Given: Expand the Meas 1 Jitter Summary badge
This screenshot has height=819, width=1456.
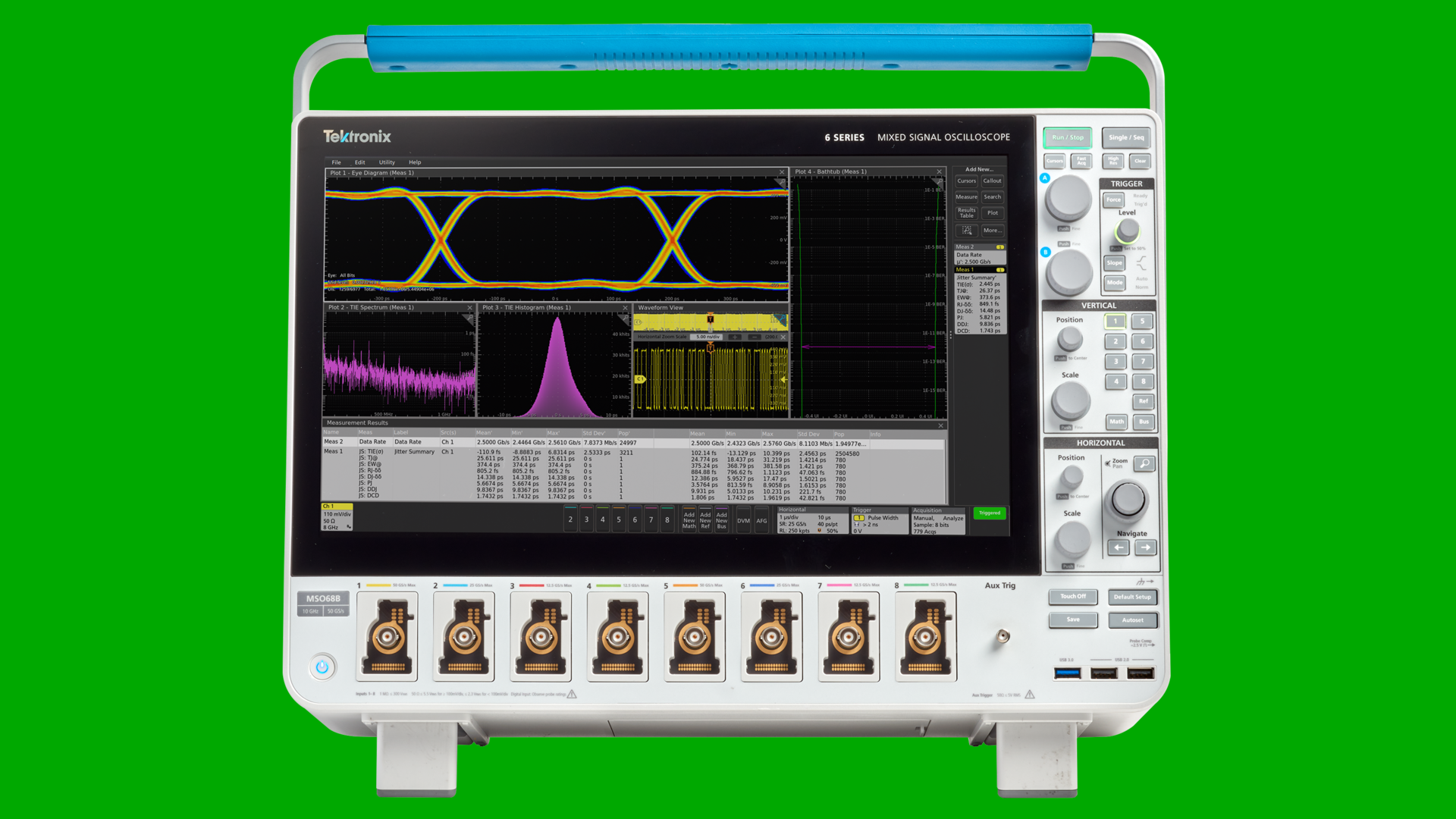Looking at the screenshot, I should [x=980, y=302].
